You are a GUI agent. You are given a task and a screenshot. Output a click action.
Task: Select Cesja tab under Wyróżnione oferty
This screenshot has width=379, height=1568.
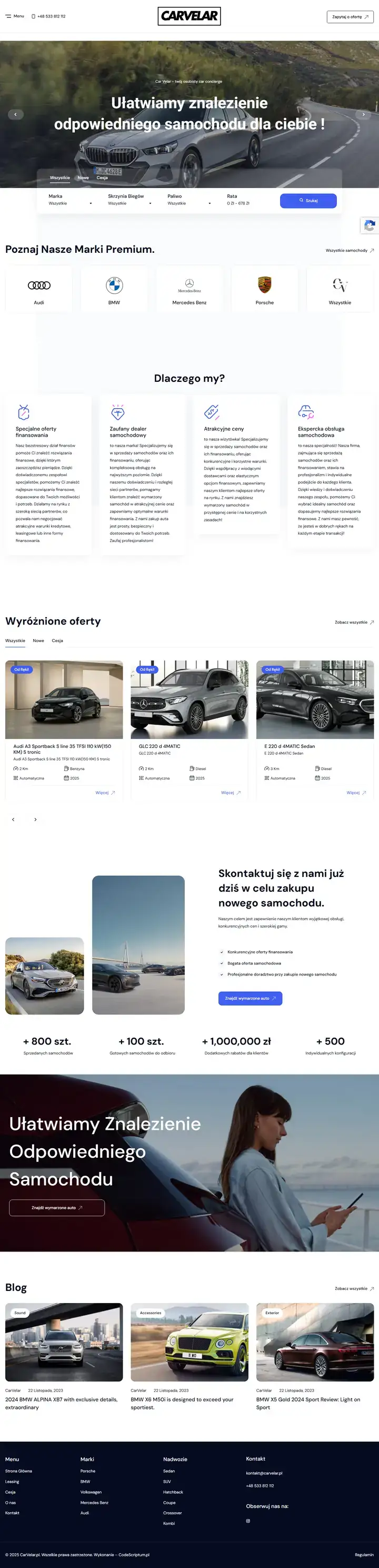57,640
